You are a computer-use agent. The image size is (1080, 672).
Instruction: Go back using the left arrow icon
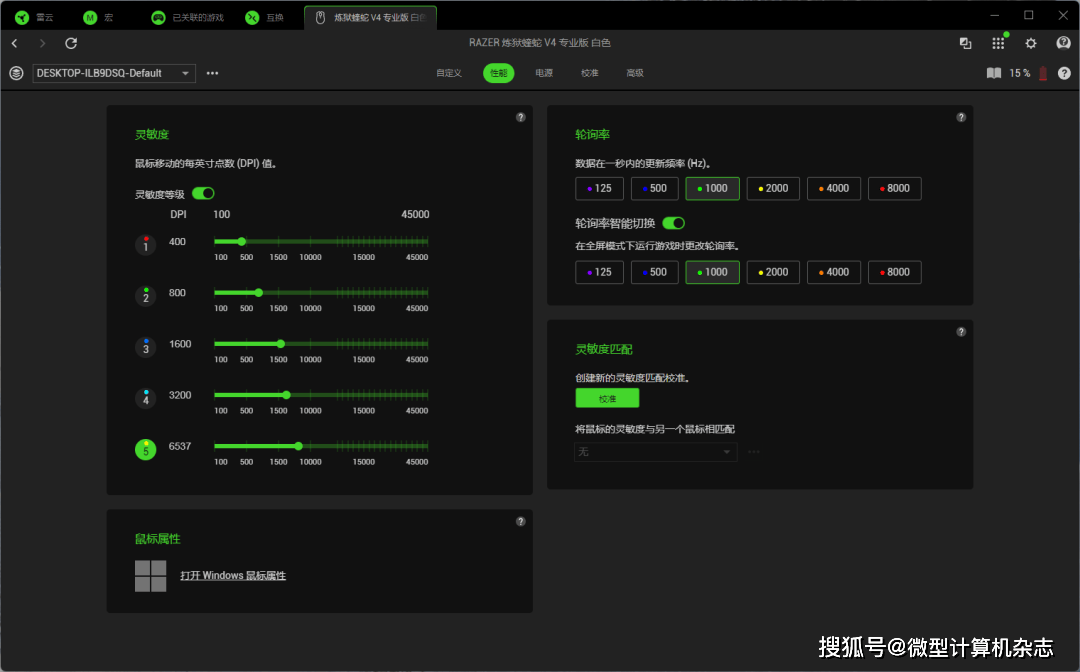14,43
